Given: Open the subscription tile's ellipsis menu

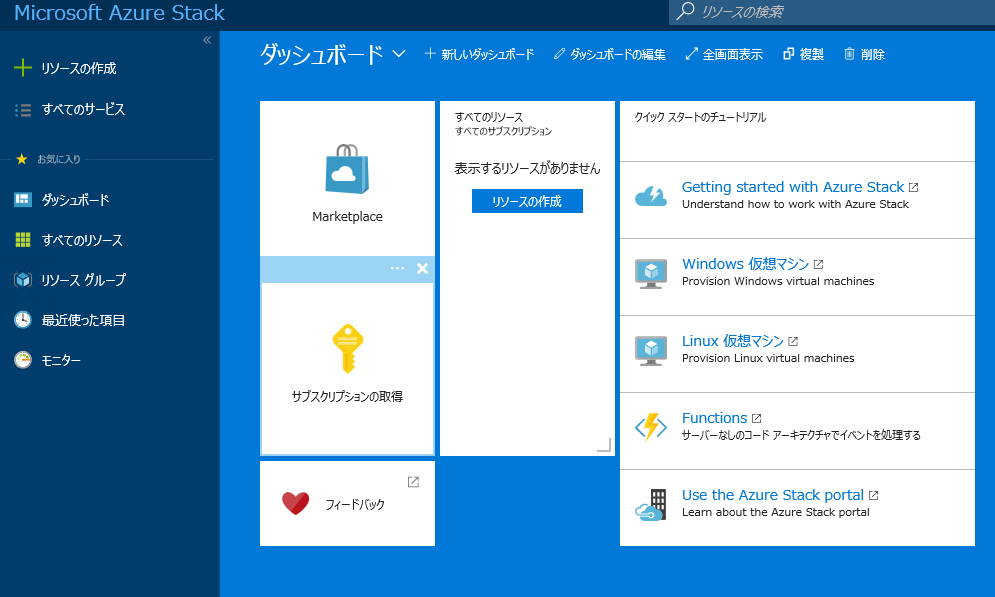Looking at the screenshot, I should (397, 268).
